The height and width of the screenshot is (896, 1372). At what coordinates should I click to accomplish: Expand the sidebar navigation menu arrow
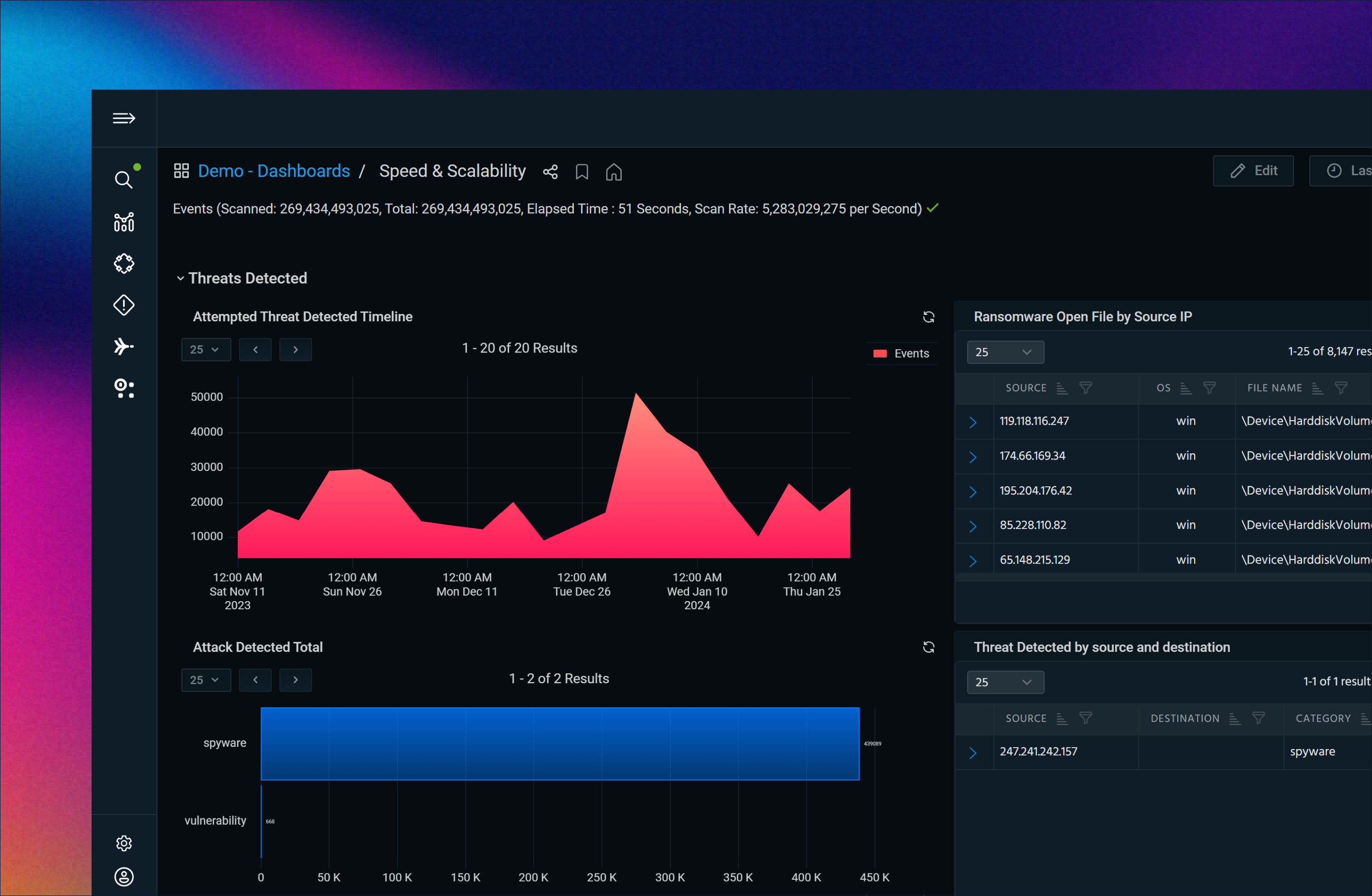[x=123, y=118]
